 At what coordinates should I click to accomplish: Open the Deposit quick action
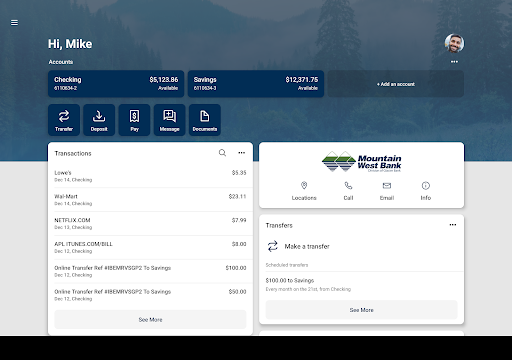pyautogui.click(x=99, y=120)
